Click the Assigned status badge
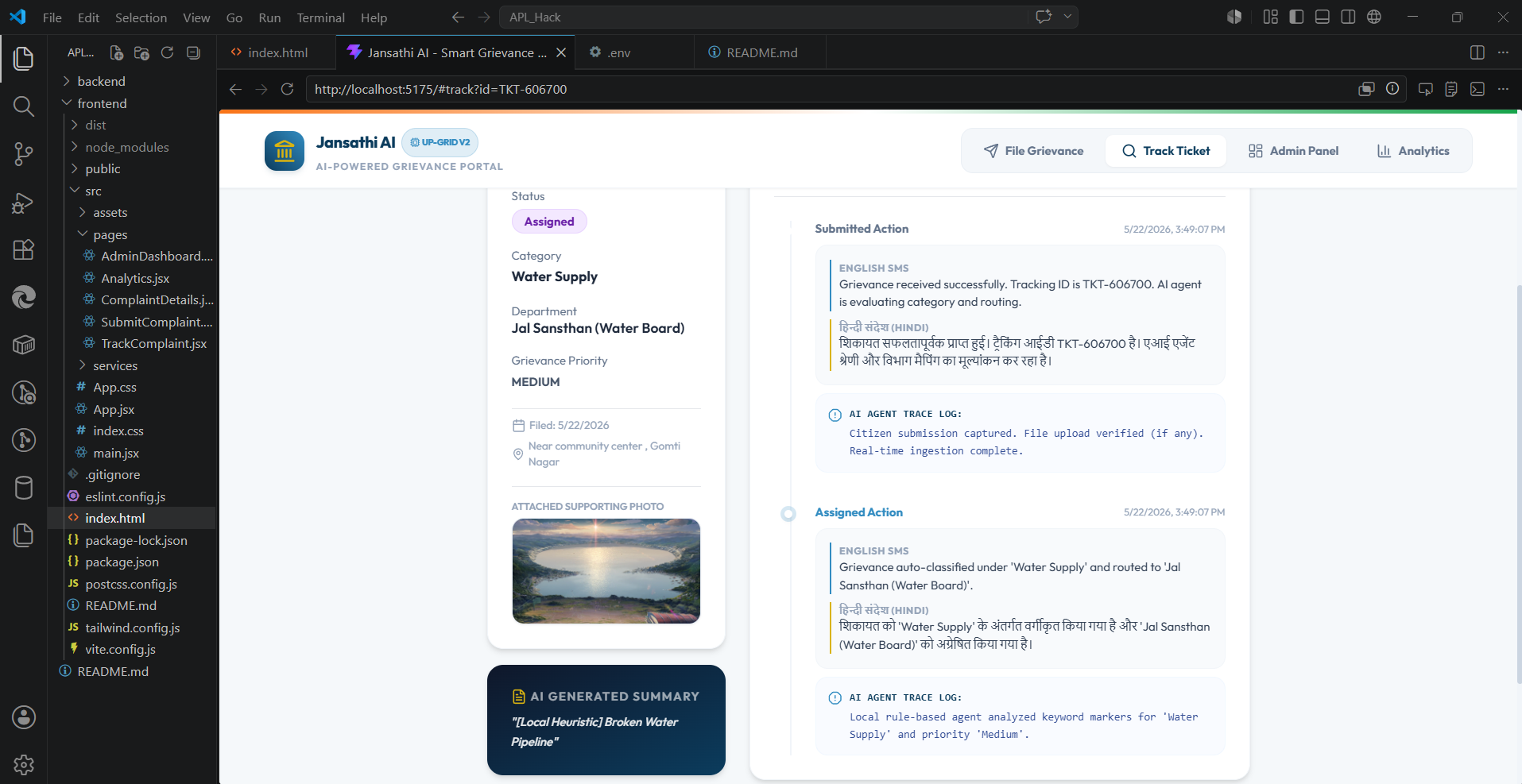Screen dimensions: 1522x784 [549, 222]
